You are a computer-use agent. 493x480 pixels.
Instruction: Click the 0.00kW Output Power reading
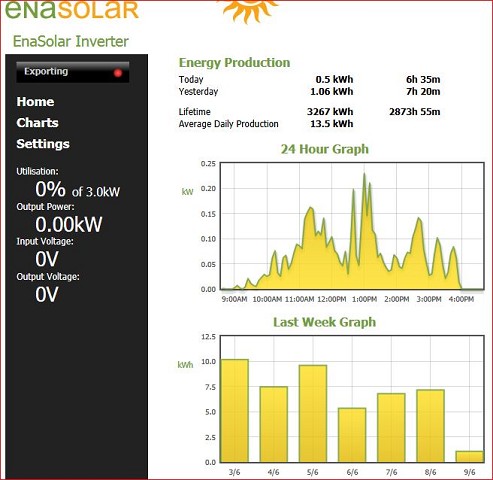(69, 224)
